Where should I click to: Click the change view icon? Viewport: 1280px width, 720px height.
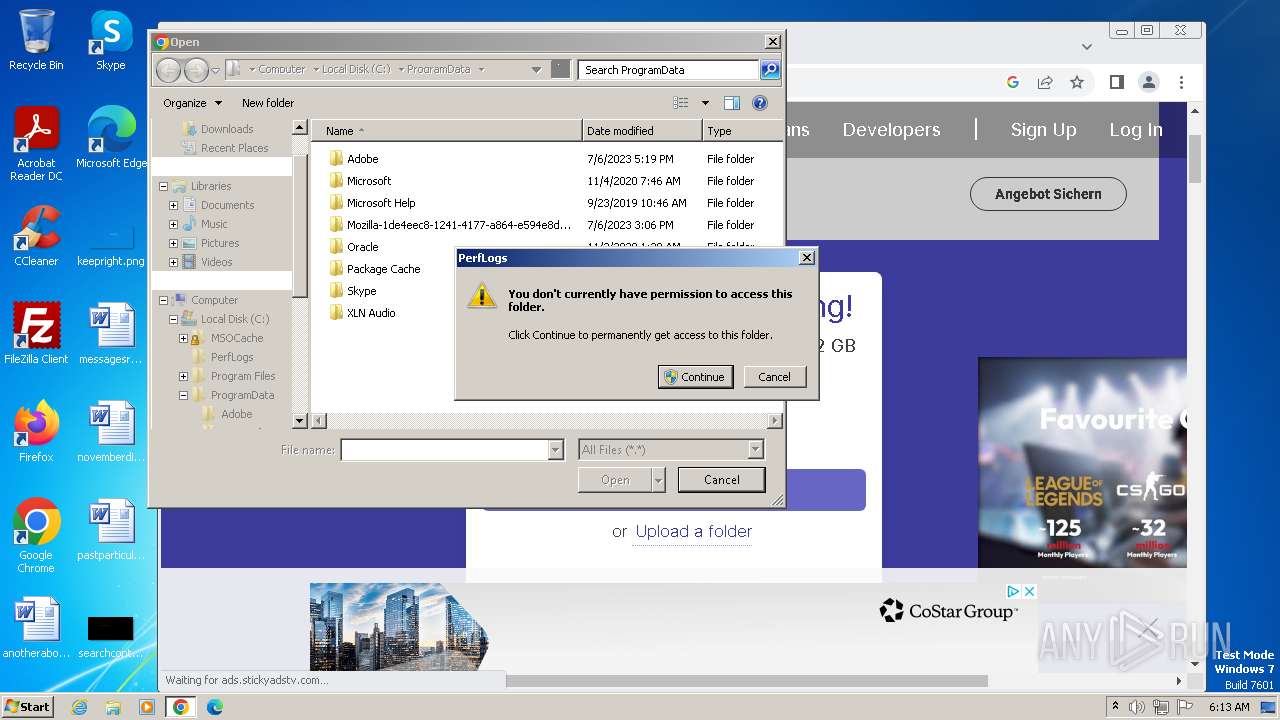pos(681,103)
